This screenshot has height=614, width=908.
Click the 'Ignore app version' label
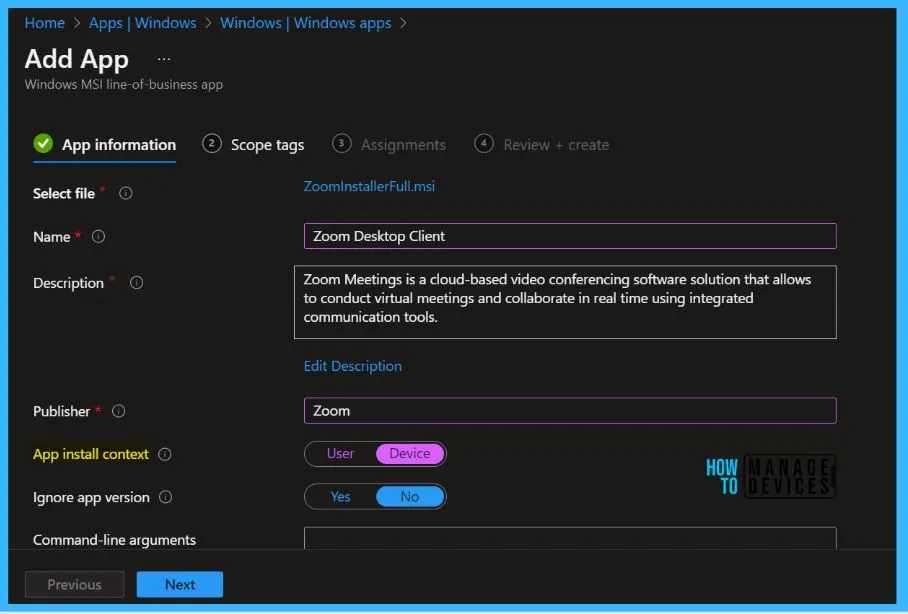coord(91,497)
